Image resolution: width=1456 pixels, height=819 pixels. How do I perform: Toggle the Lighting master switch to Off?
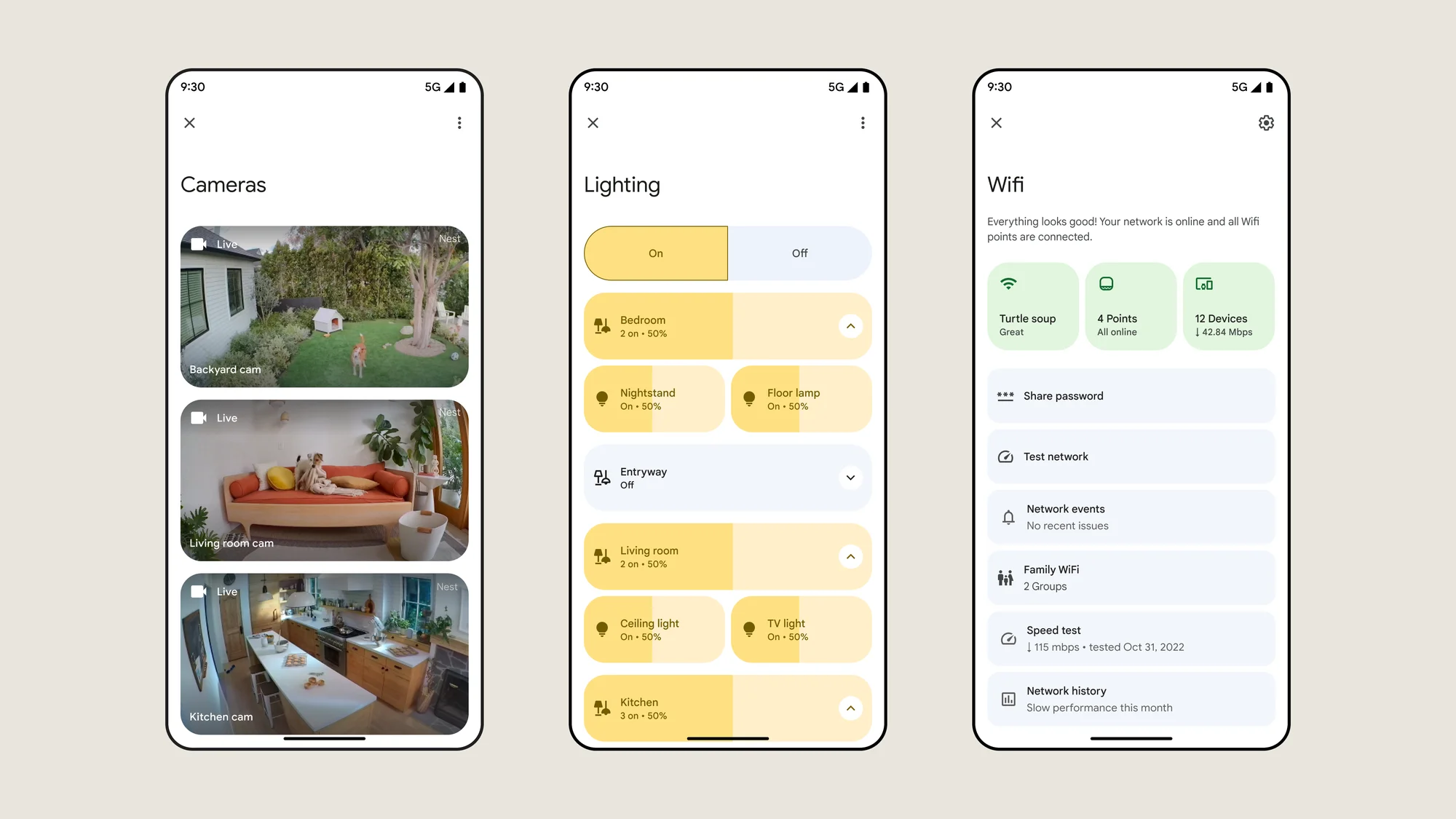coord(799,252)
